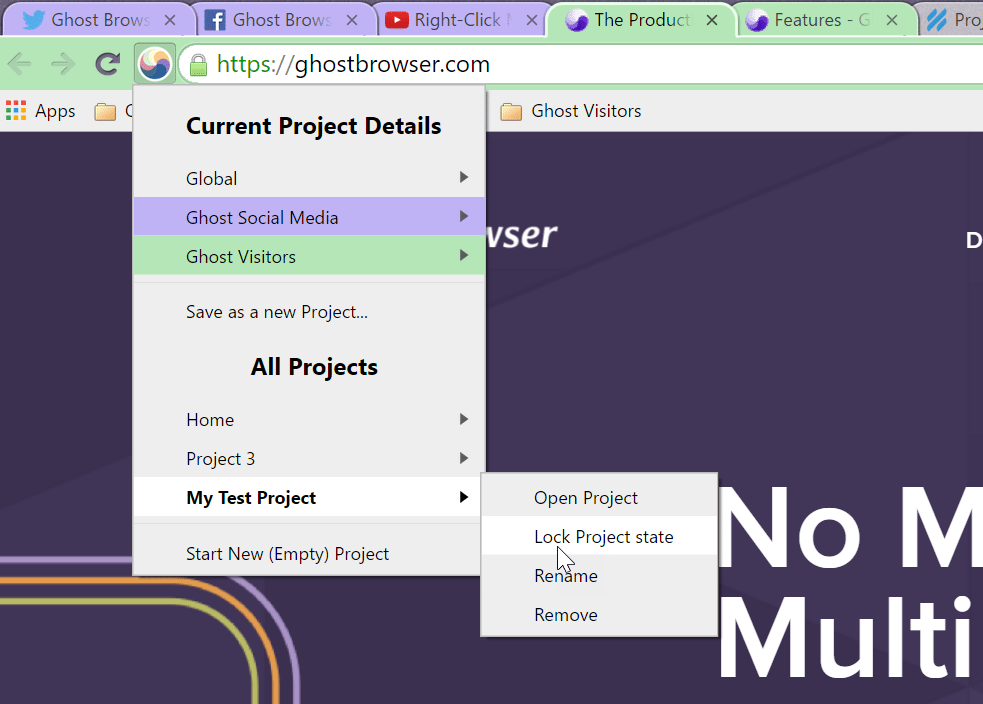Image resolution: width=983 pixels, height=704 pixels.
Task: Click the green padlock security icon
Action: (x=198, y=64)
